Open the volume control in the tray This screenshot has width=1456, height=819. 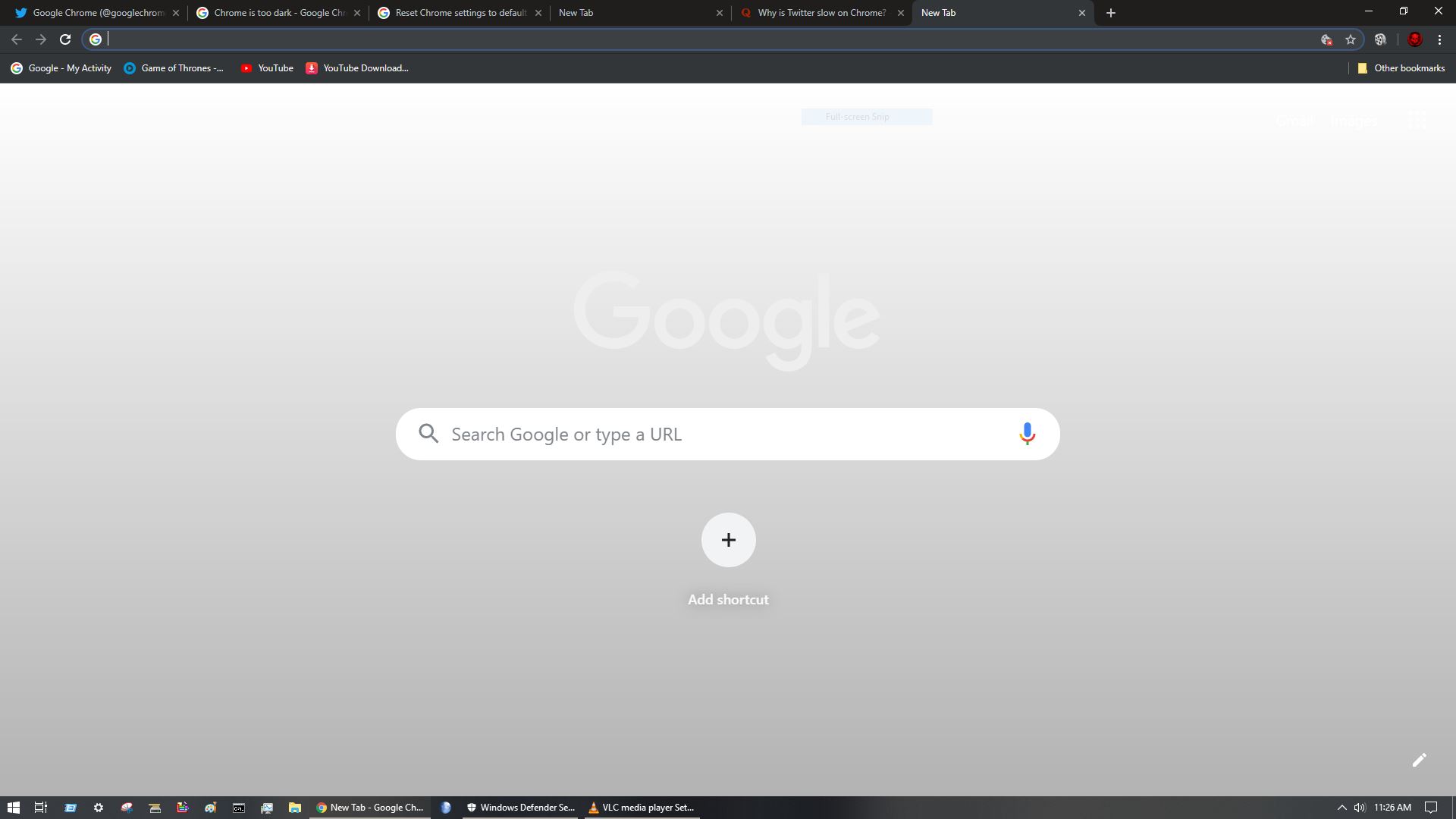tap(1360, 808)
